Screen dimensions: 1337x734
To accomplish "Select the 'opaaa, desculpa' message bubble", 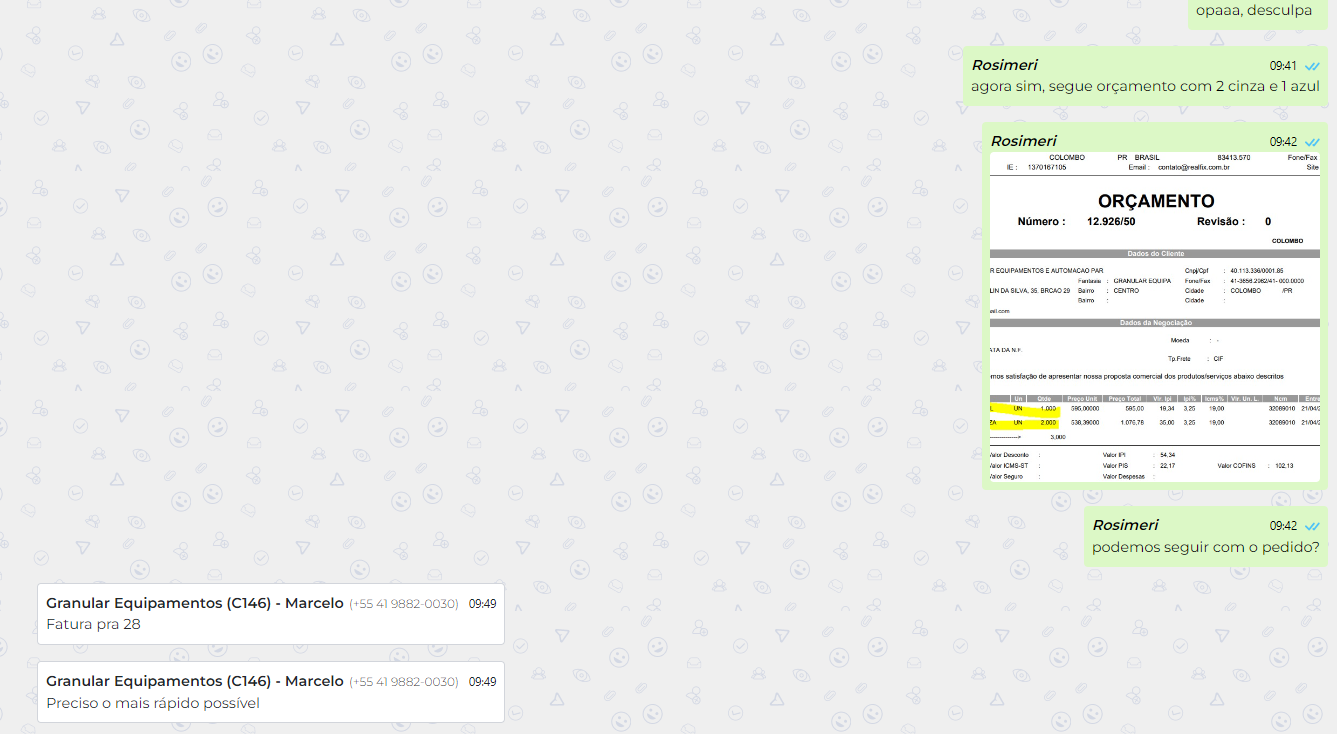I will (x=1254, y=11).
